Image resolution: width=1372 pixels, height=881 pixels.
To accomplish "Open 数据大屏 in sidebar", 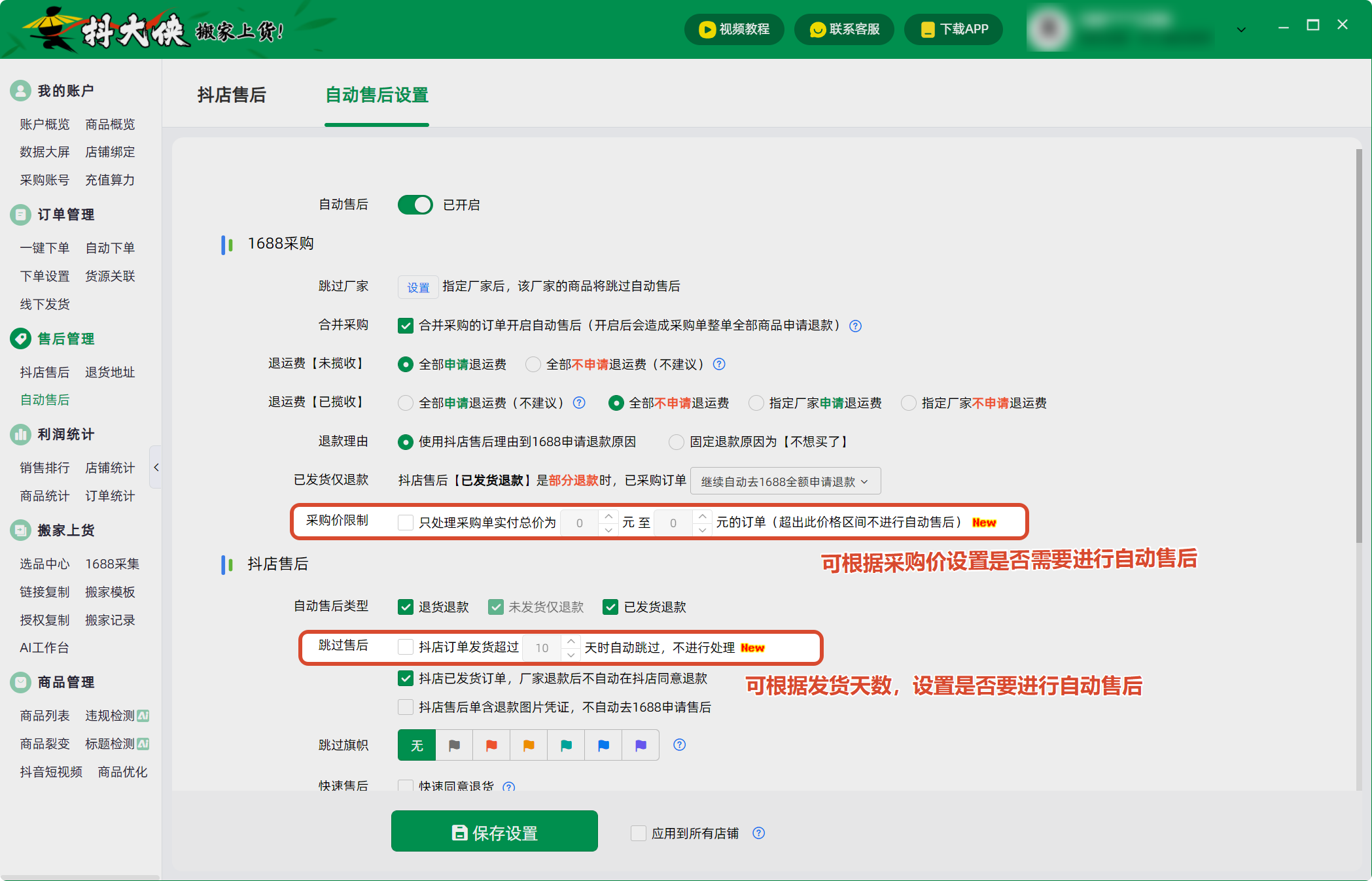I will tap(44, 152).
